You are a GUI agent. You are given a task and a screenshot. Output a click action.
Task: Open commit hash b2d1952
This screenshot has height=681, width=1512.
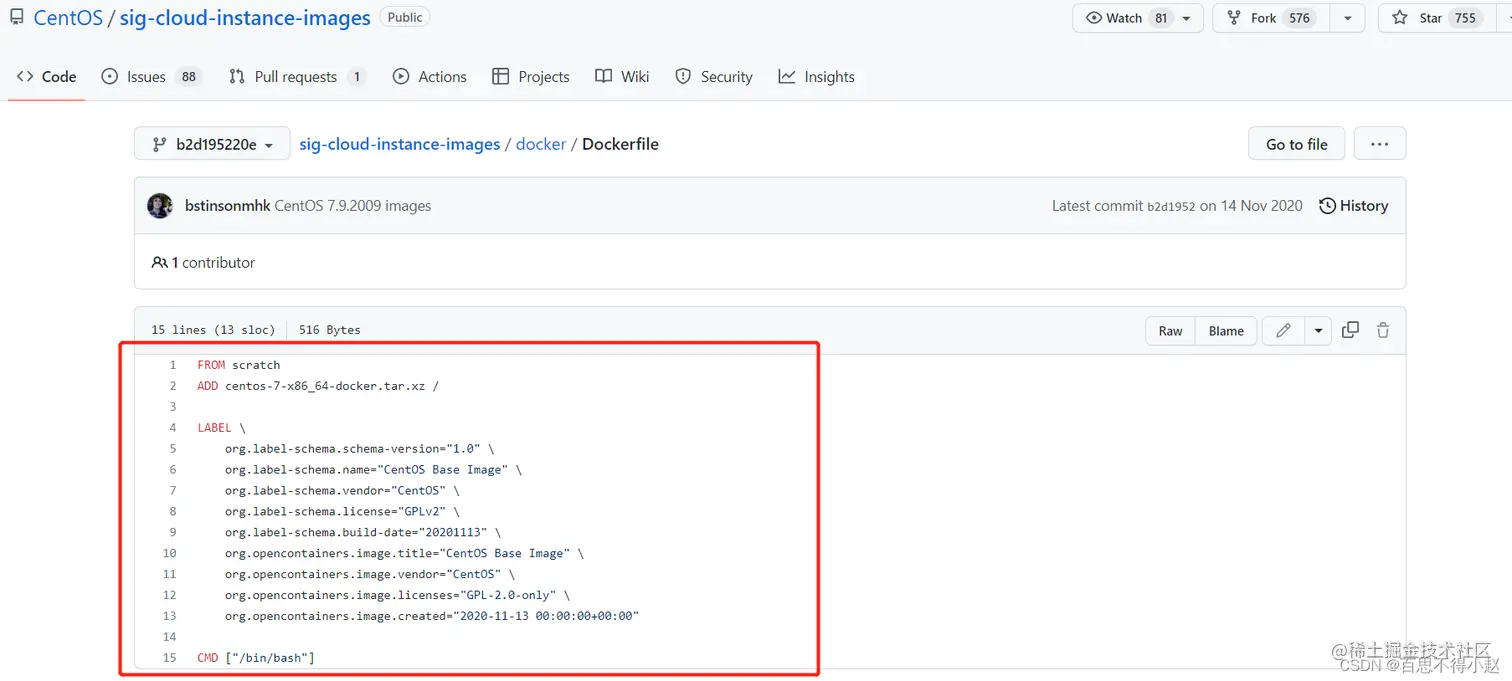click(1171, 206)
